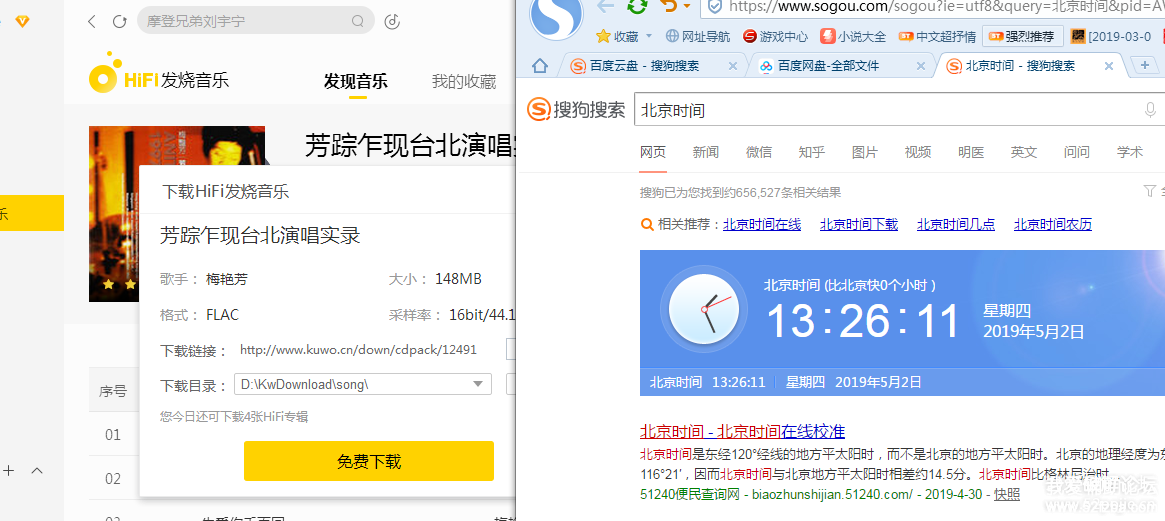1165x521 pixels.
Task: Click the browser home icon left of tabs
Action: click(x=540, y=66)
